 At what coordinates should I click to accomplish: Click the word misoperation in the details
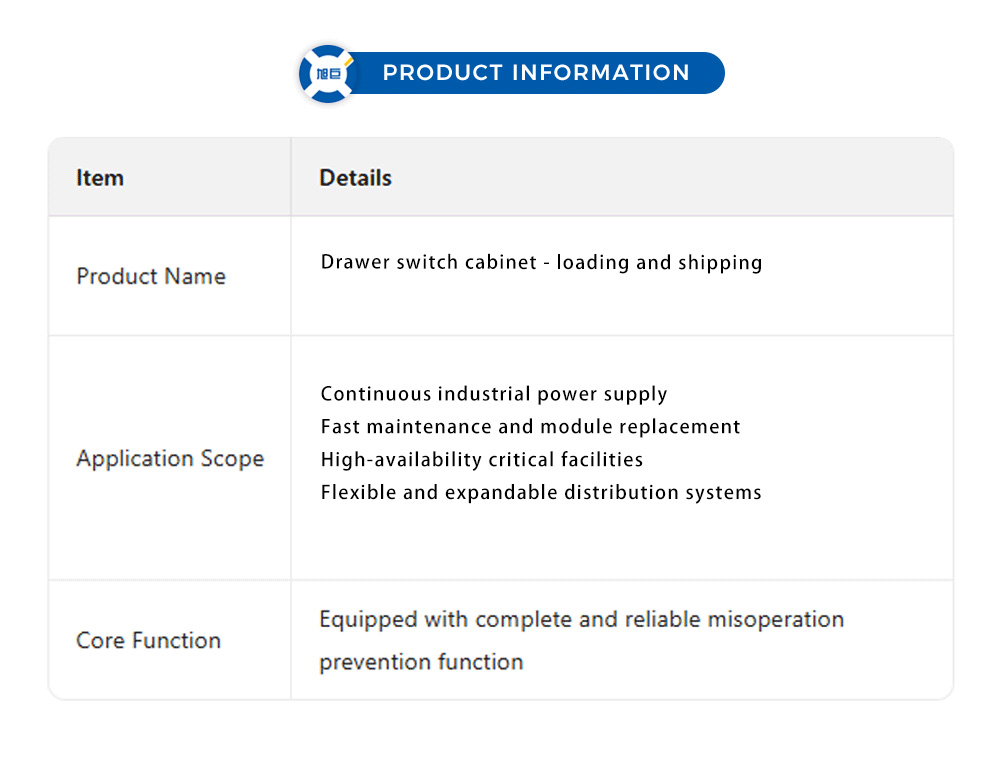(x=776, y=620)
